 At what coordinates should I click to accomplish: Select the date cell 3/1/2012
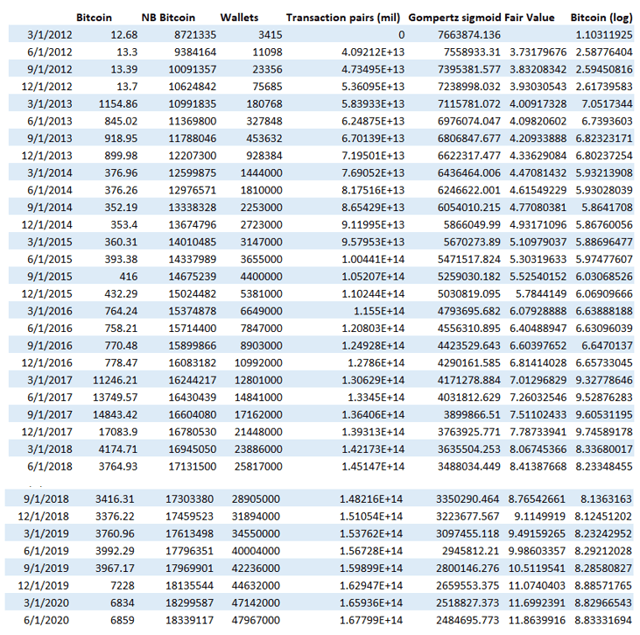pos(49,35)
